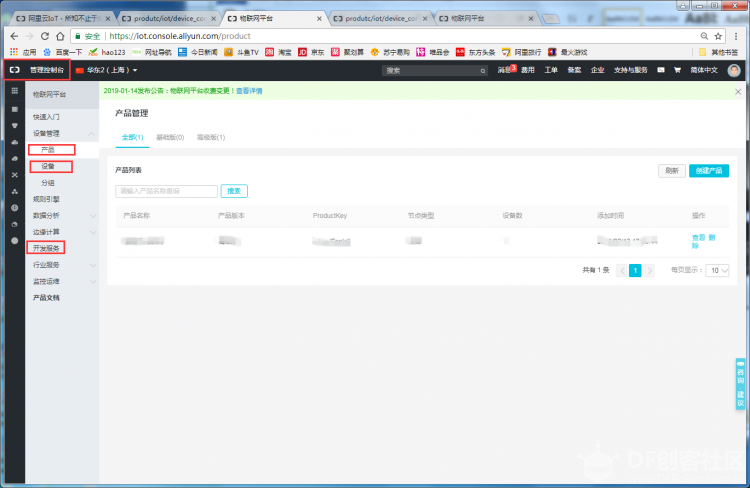Bookmark this page with the star icon
This screenshot has width=750, height=488.
(718, 36)
